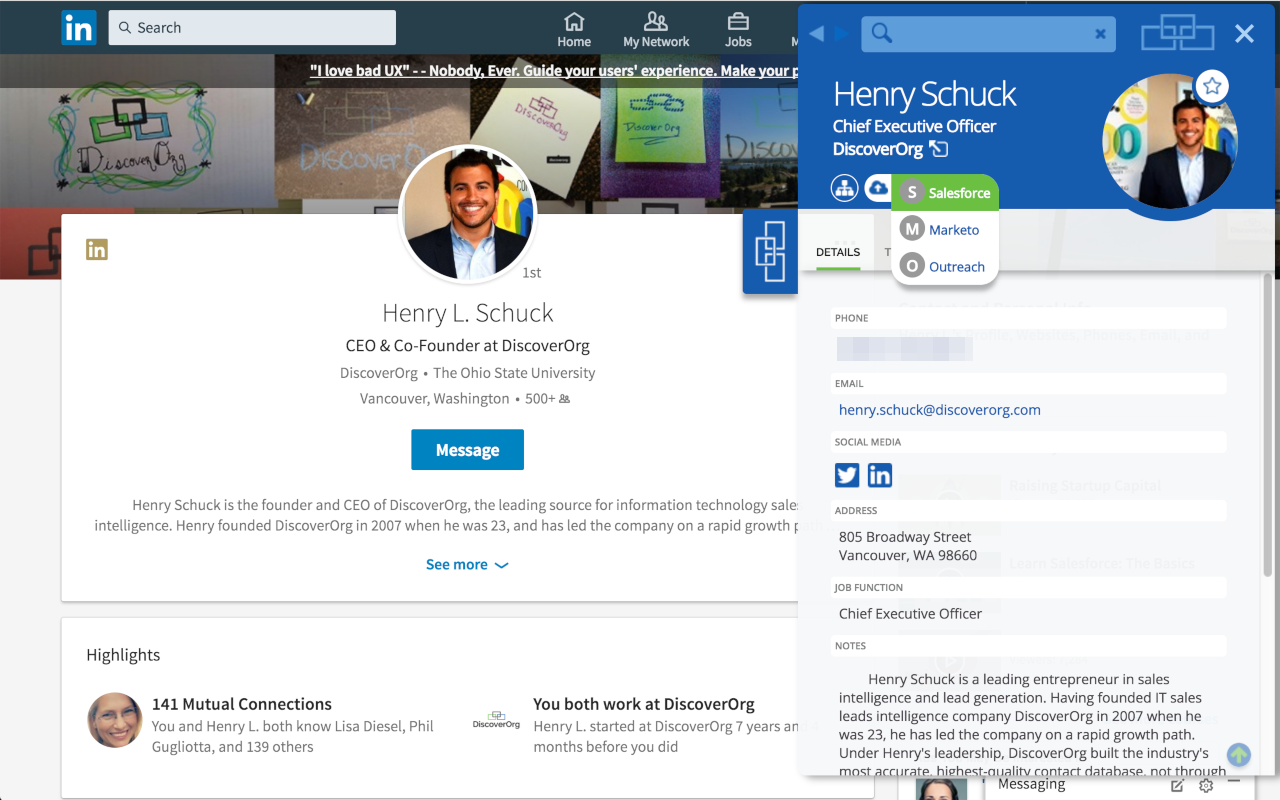Open LinkedIn Home nav icon
Screen dimensions: 1280x800
coord(574,30)
